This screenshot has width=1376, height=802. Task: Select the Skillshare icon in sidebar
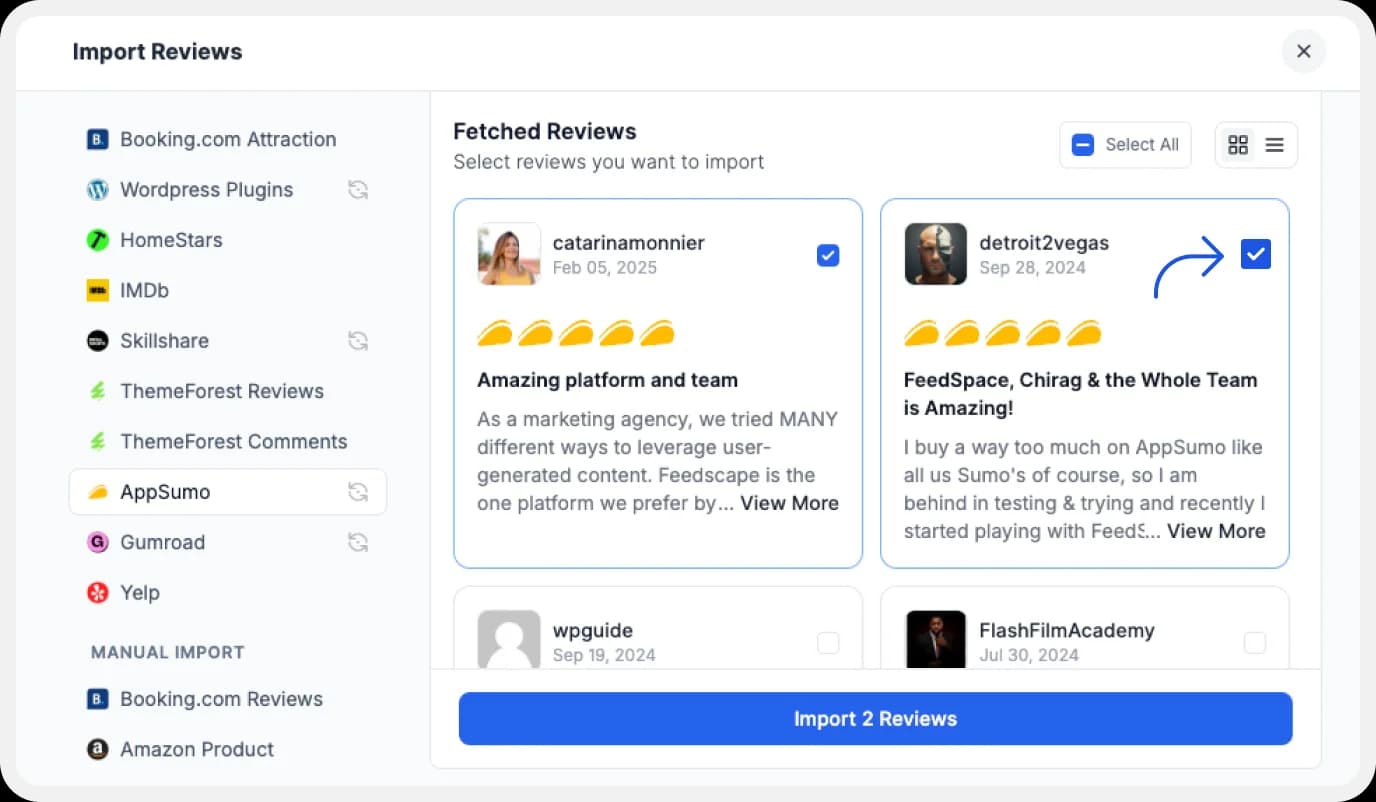[98, 340]
